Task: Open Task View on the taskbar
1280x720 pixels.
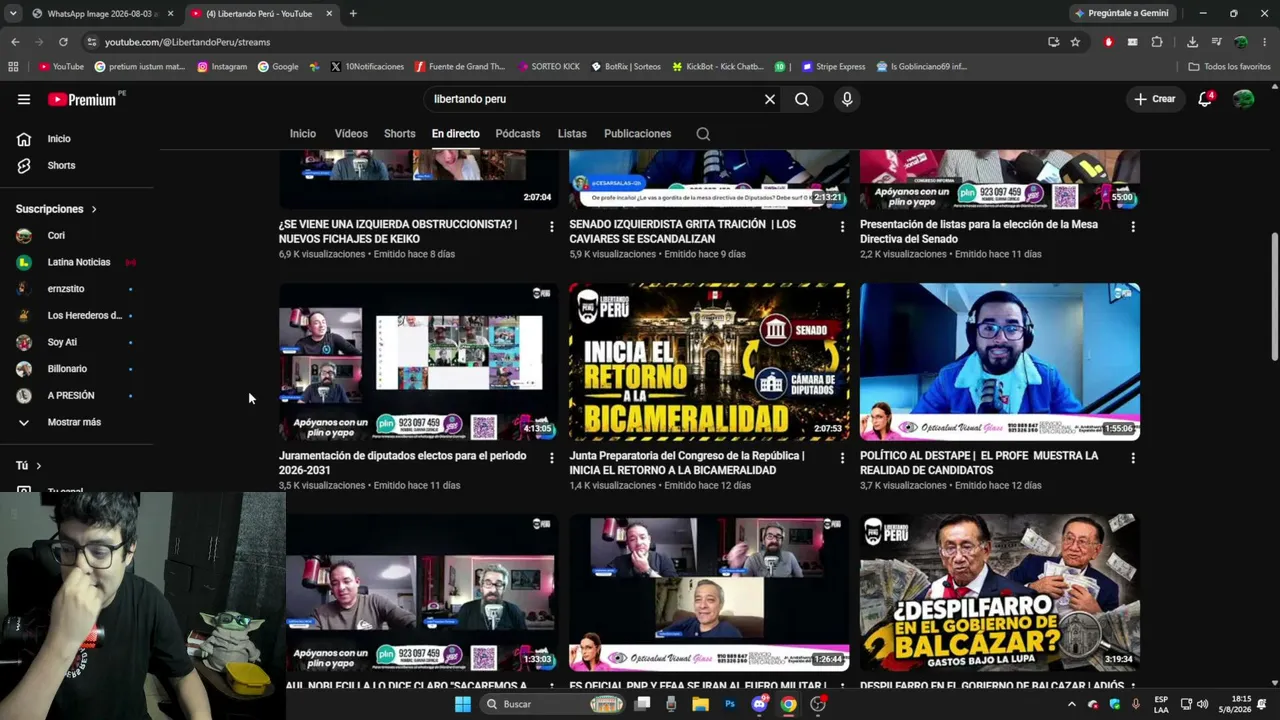Action: tap(642, 704)
